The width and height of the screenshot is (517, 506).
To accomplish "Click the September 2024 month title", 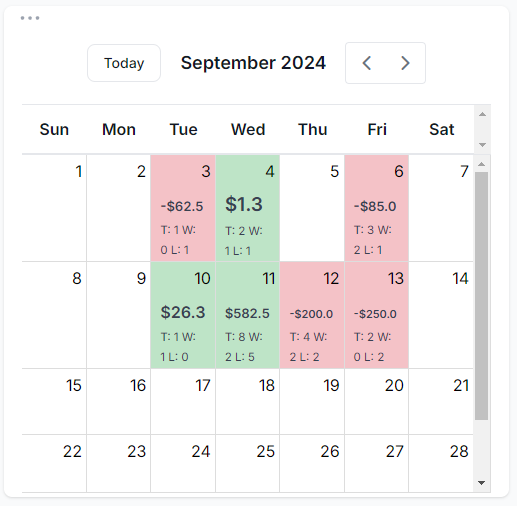I will coord(253,63).
